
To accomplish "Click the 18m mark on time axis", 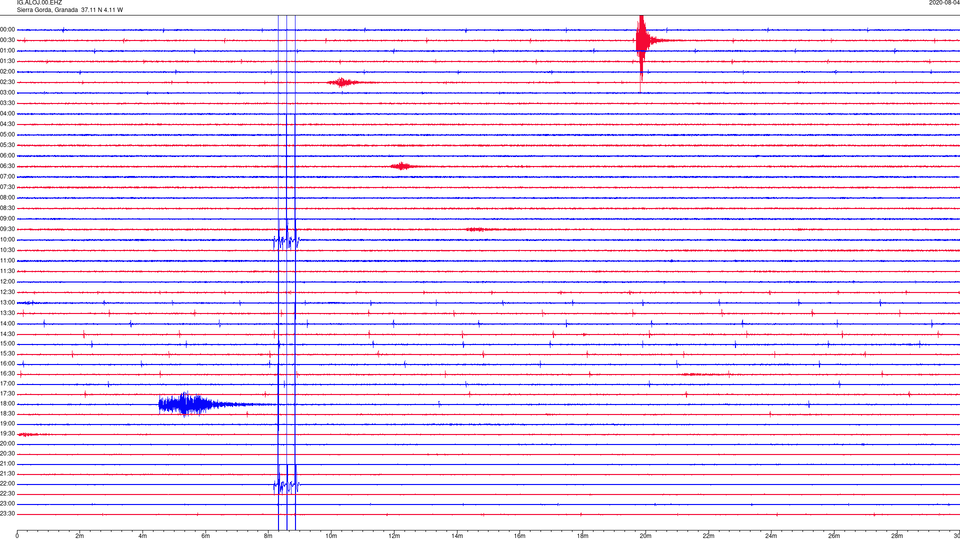I will 582,536.
